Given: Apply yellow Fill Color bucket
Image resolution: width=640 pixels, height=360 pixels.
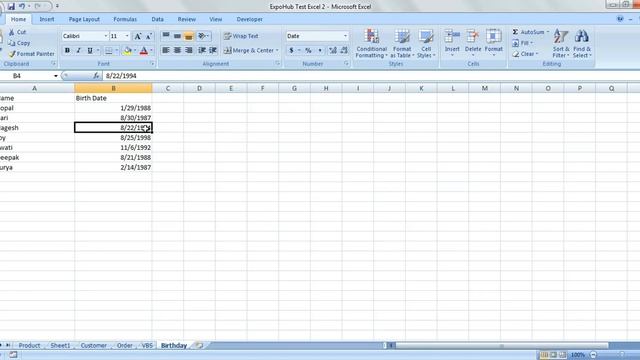Looking at the screenshot, I should click(127, 51).
